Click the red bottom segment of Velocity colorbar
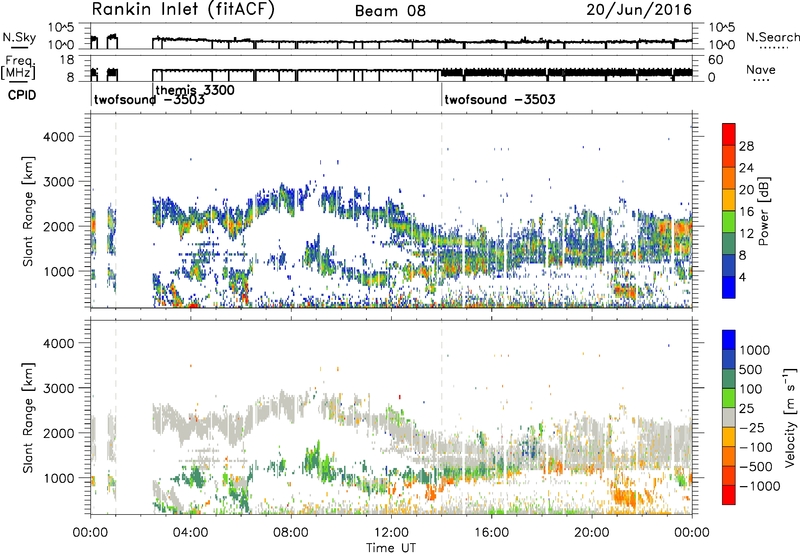The image size is (800, 554). [729, 495]
